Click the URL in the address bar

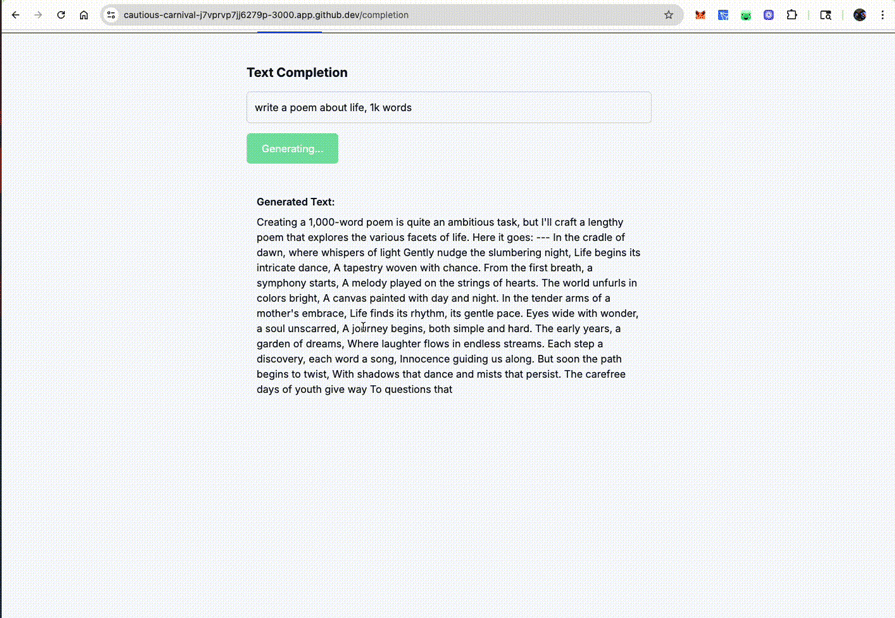click(265, 15)
